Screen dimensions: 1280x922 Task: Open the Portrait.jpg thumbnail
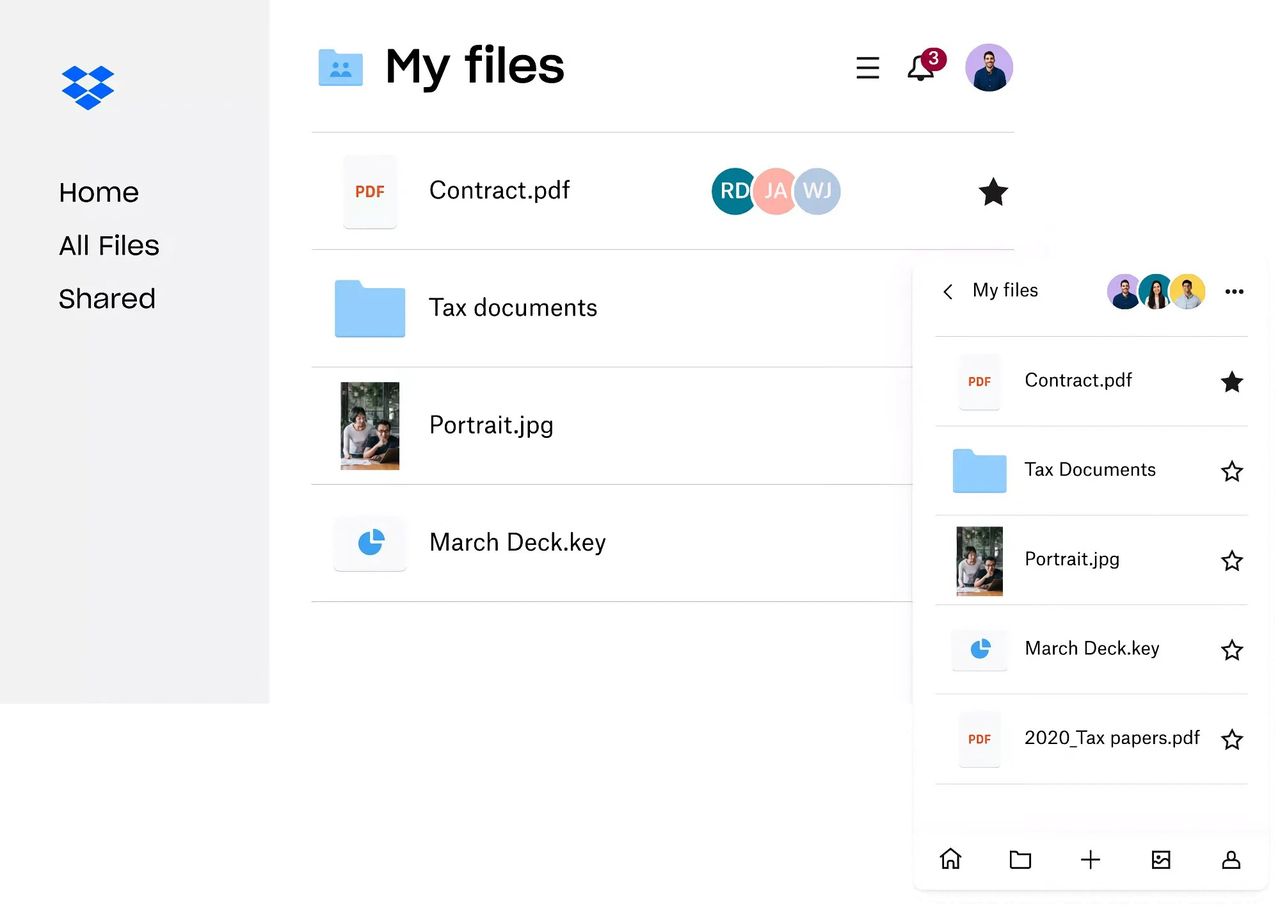point(370,425)
